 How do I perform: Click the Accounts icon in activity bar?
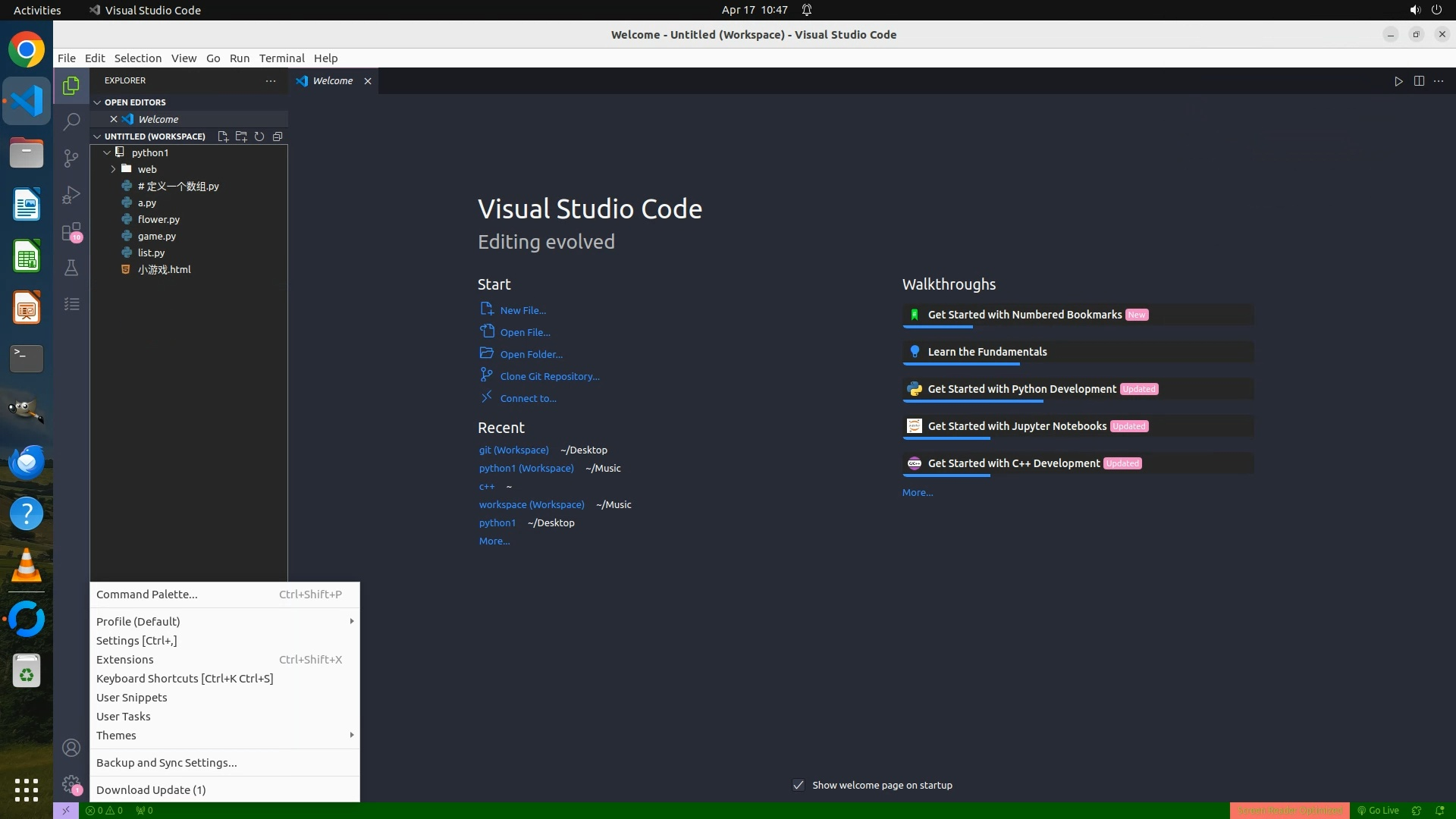(71, 748)
